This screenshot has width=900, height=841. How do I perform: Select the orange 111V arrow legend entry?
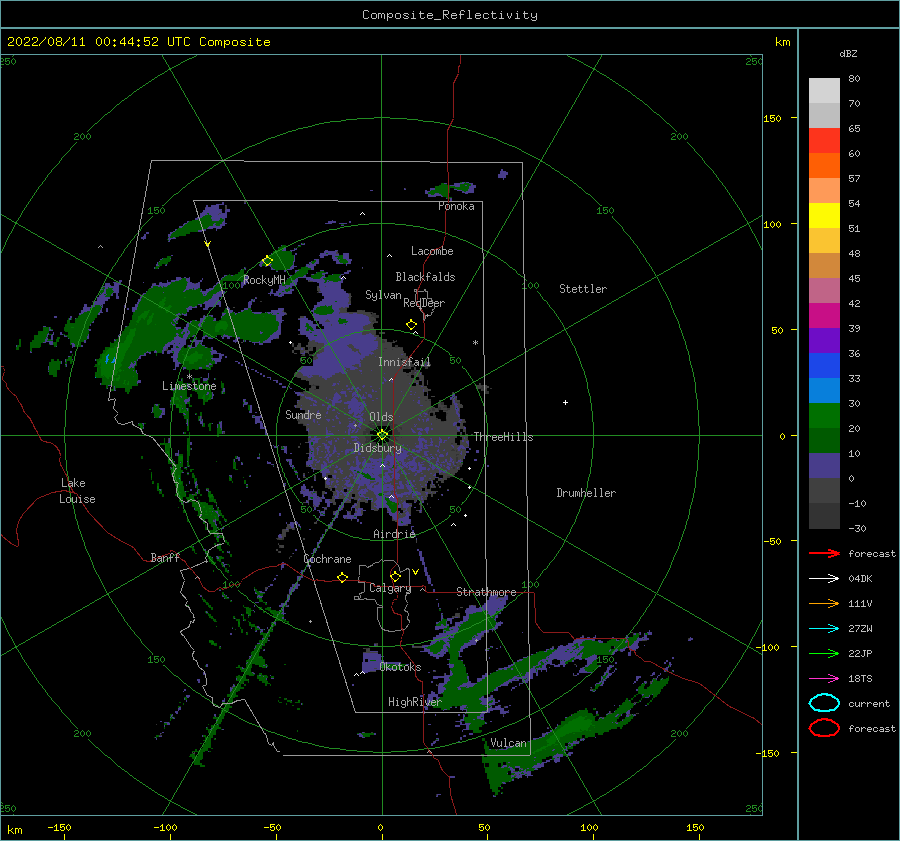pos(824,603)
